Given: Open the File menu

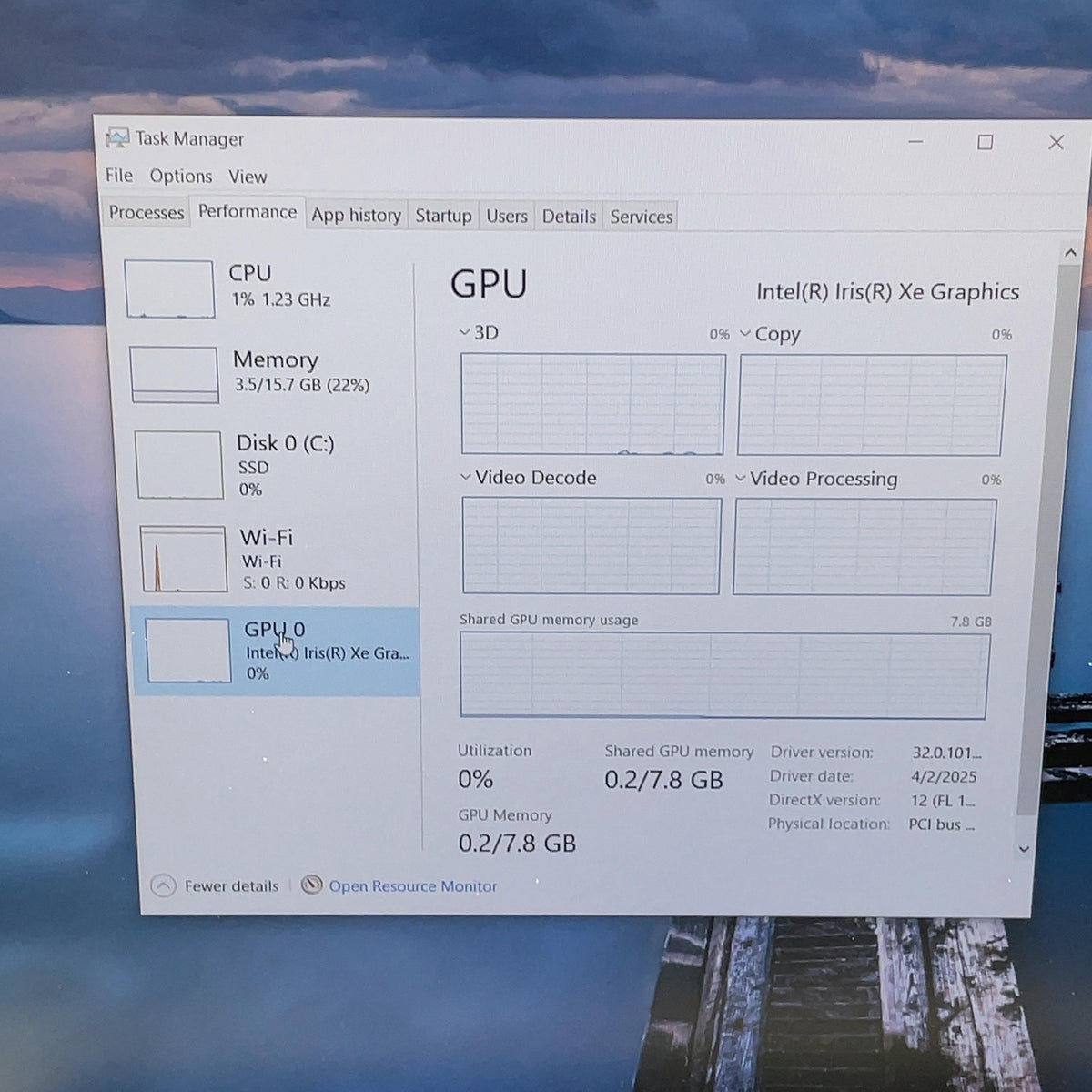Looking at the screenshot, I should [119, 176].
